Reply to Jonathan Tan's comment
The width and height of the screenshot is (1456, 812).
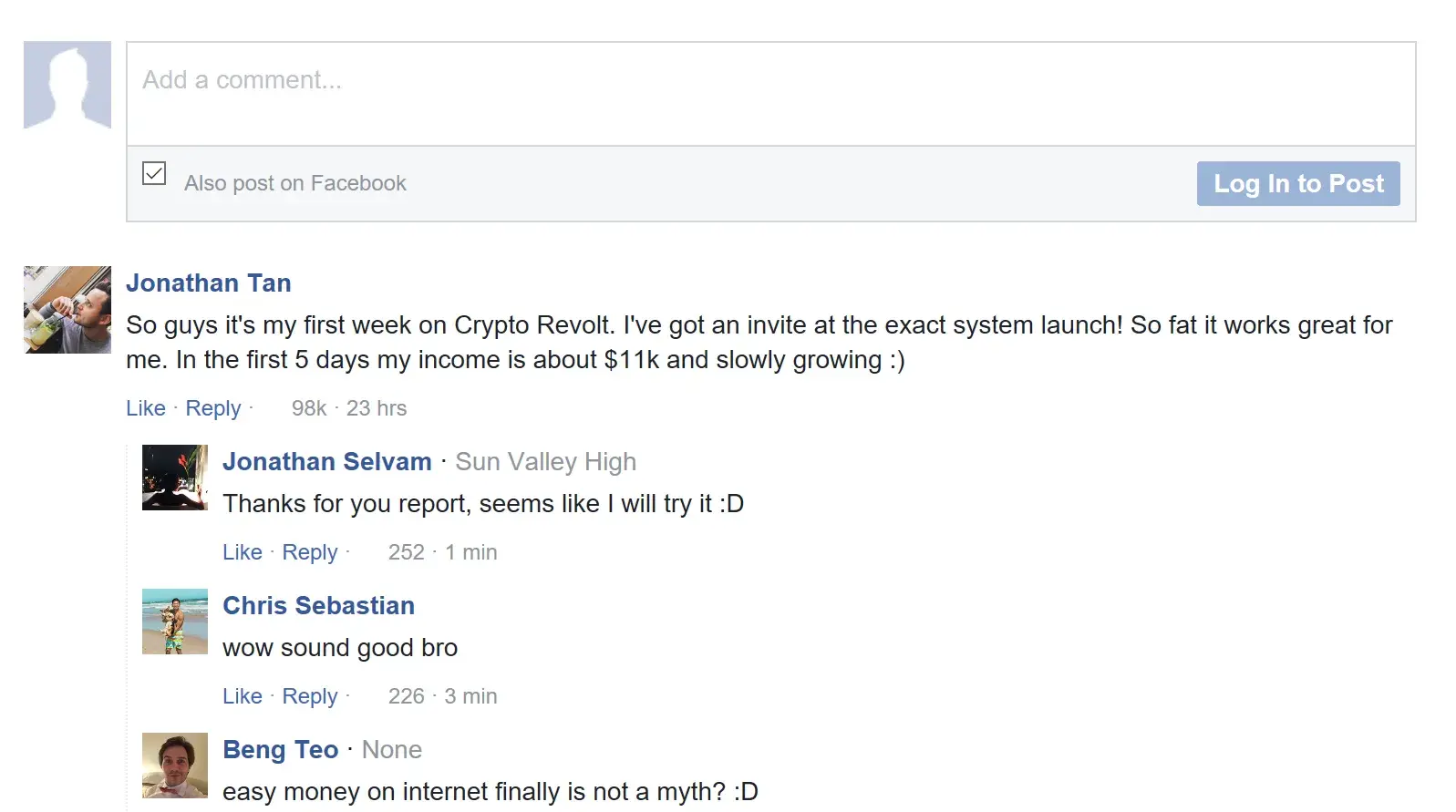[x=213, y=408]
